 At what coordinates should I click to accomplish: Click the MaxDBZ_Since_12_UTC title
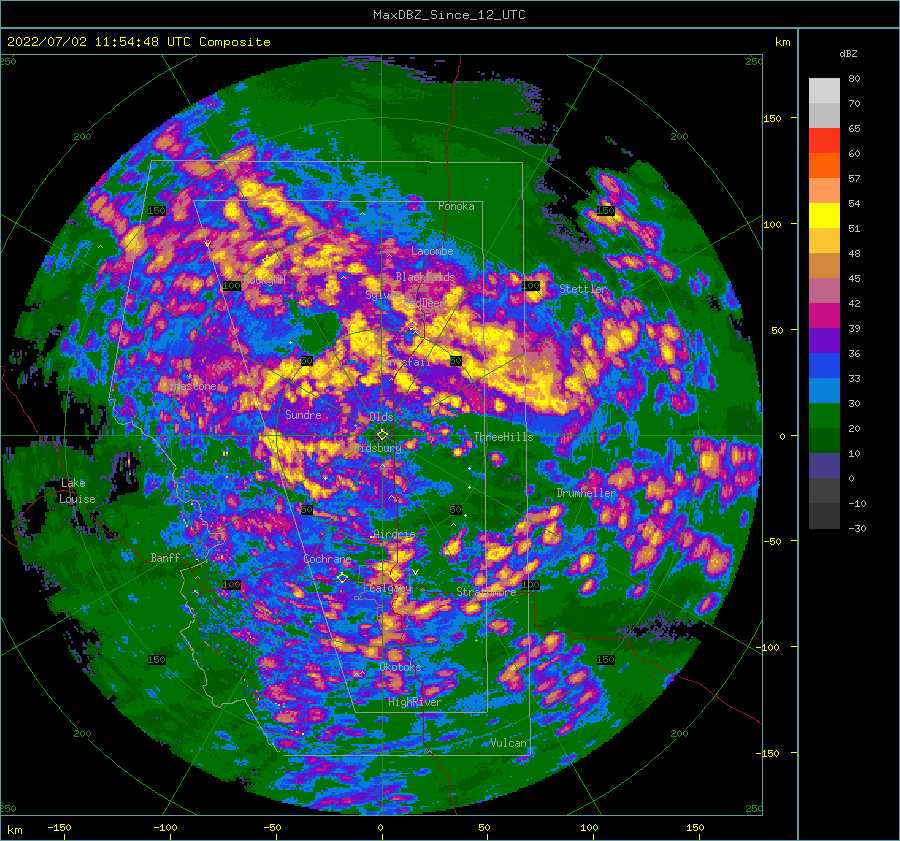(x=449, y=15)
